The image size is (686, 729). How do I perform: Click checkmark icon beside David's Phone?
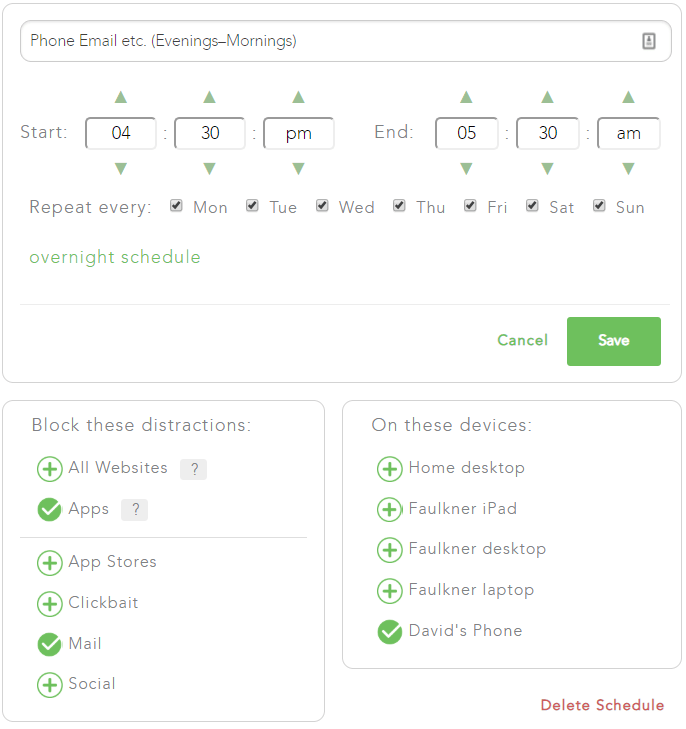click(389, 632)
